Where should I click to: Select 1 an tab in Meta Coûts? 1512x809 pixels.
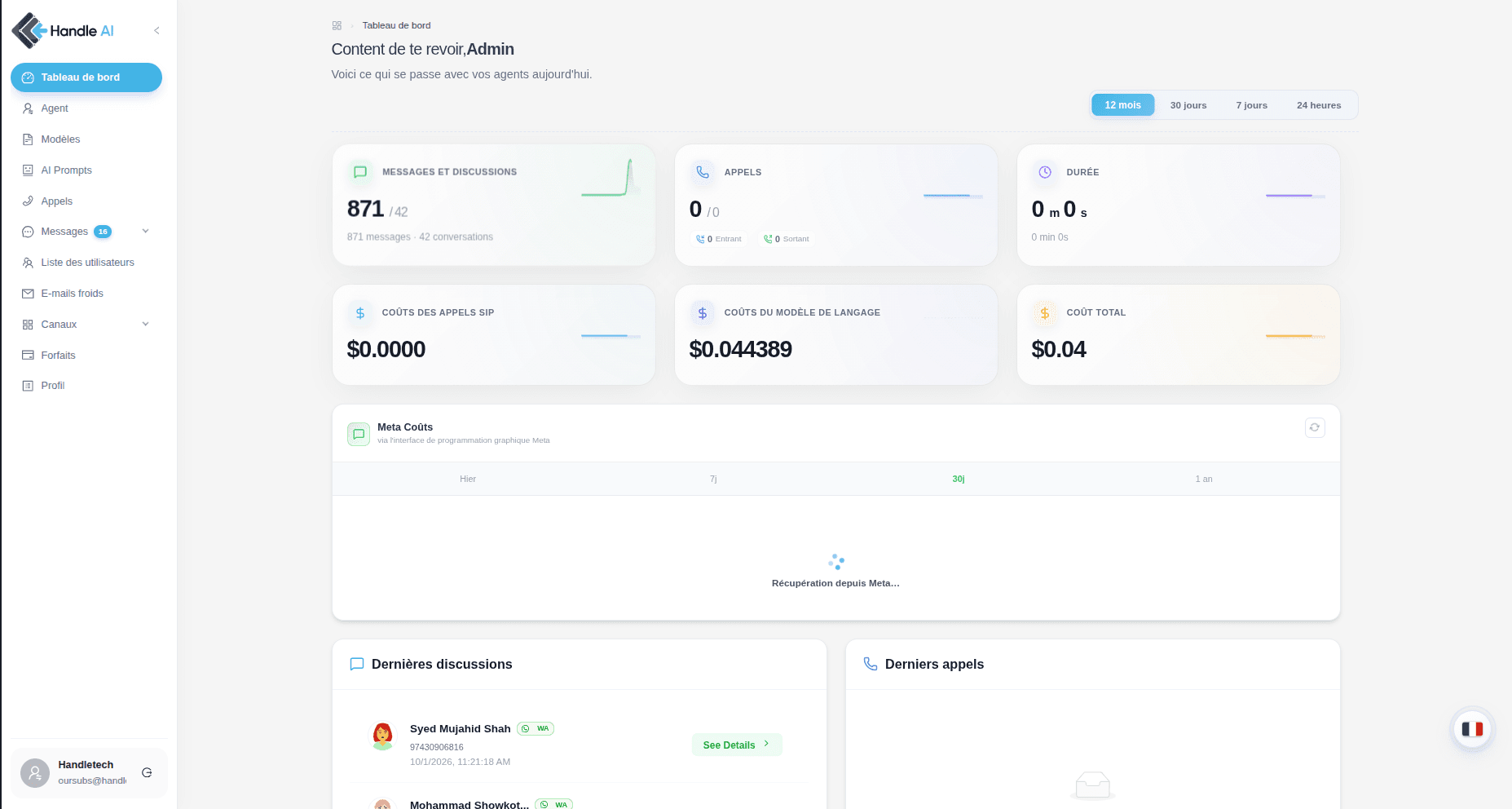[1204, 479]
